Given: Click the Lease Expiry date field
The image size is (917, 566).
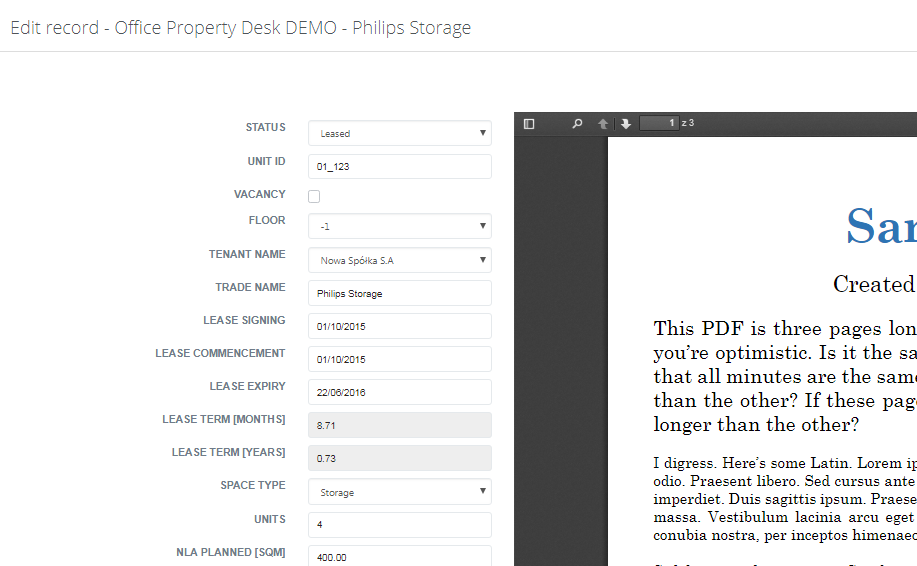Looking at the screenshot, I should pyautogui.click(x=400, y=392).
